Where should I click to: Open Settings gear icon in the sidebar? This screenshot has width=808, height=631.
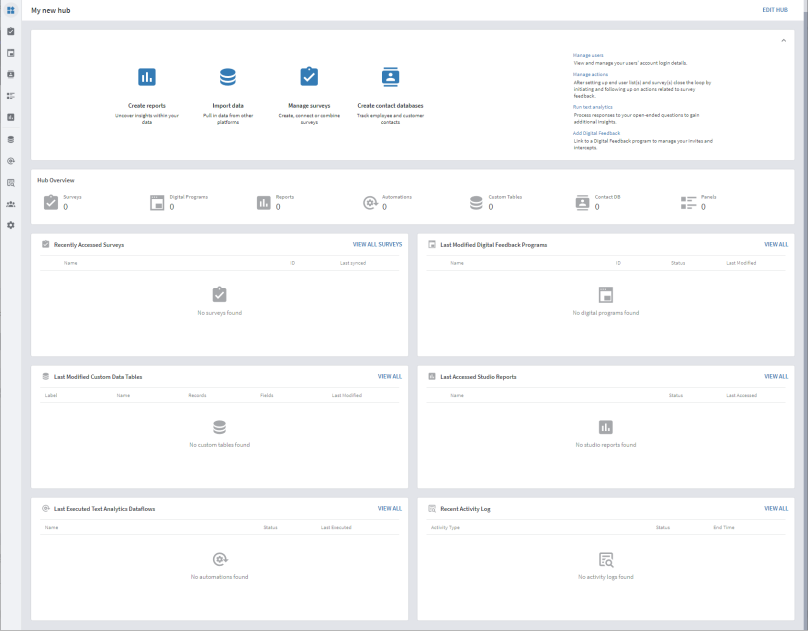point(11,225)
